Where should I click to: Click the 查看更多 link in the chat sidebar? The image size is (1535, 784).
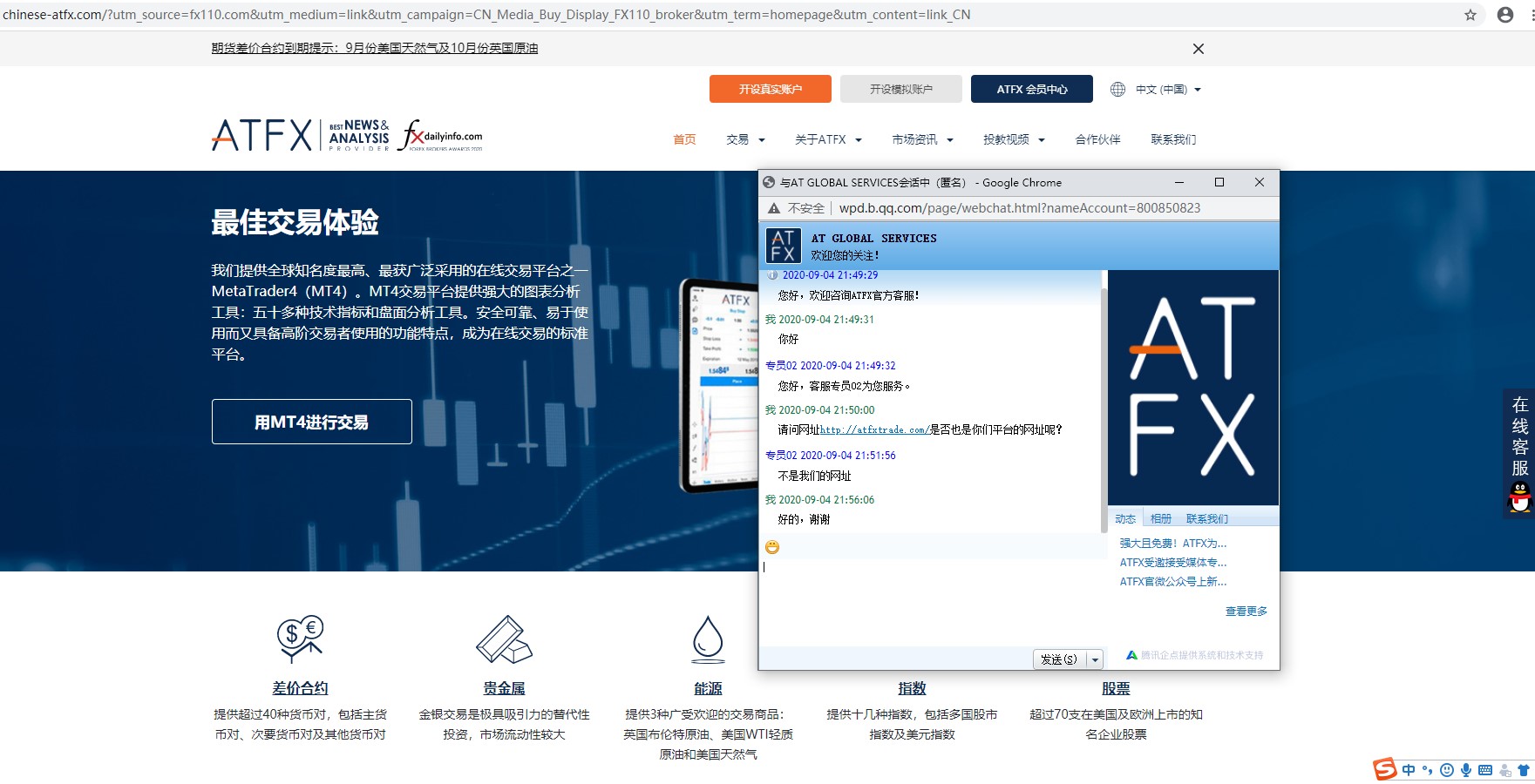click(x=1246, y=611)
